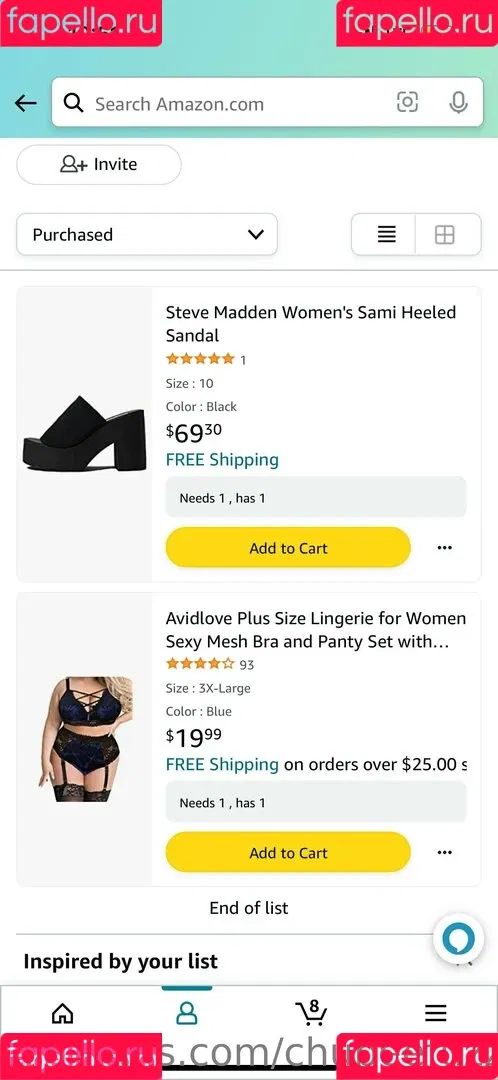
Task: Open the shopping cart icon
Action: point(311,1012)
